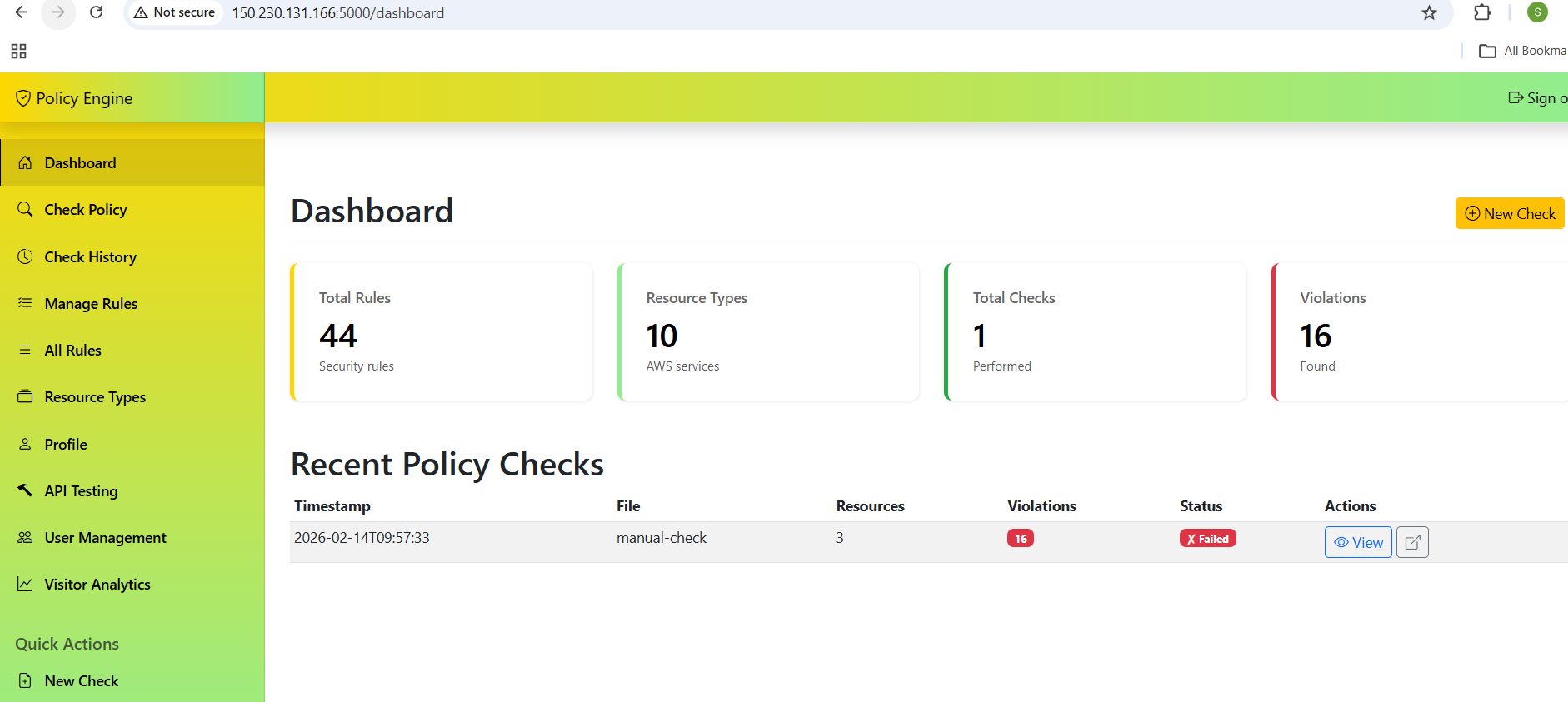Click the X Failed status badge

click(x=1208, y=538)
